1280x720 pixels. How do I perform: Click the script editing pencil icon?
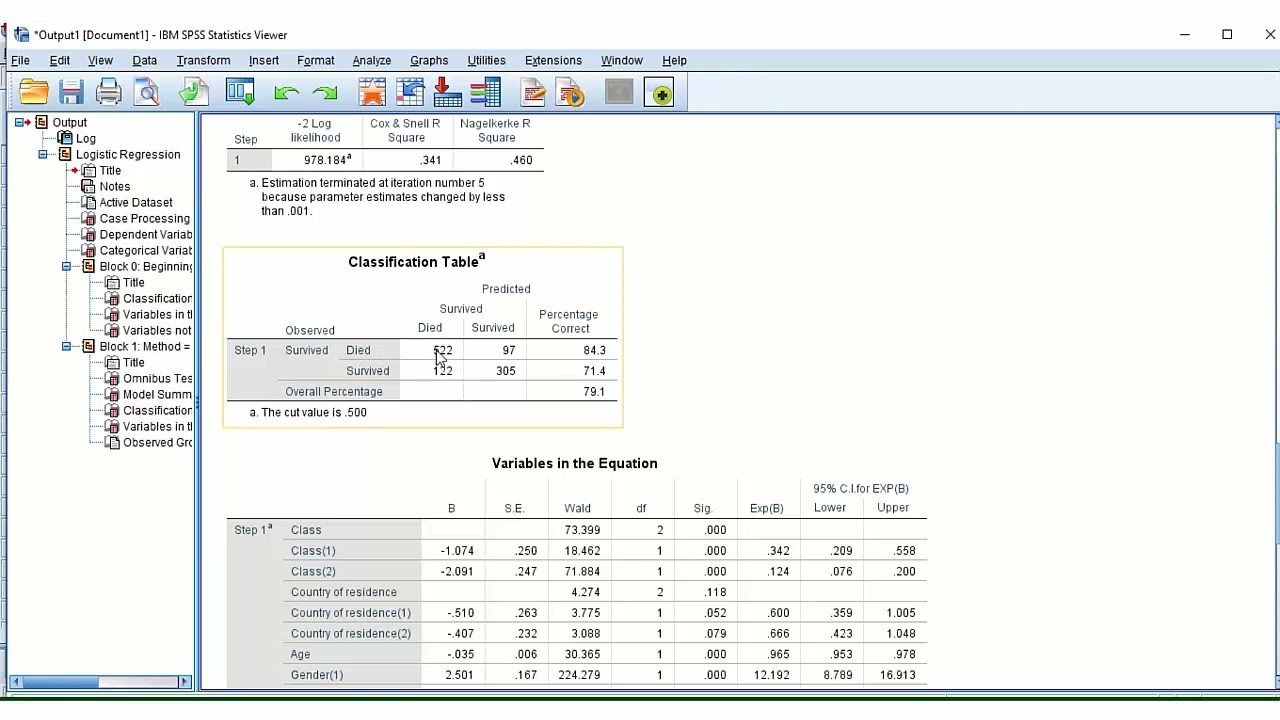[533, 93]
